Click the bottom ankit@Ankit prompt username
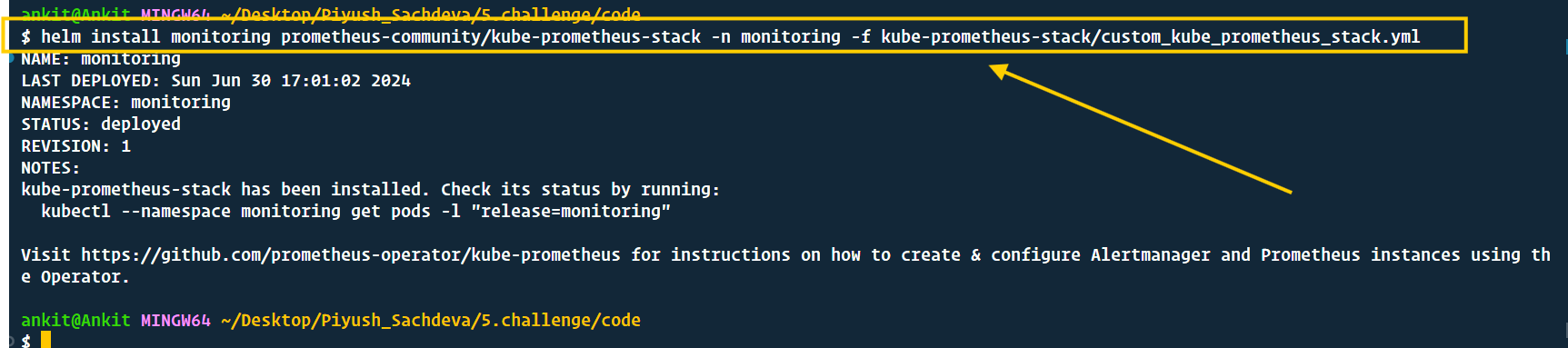The height and width of the screenshot is (348, 1568). (75, 321)
